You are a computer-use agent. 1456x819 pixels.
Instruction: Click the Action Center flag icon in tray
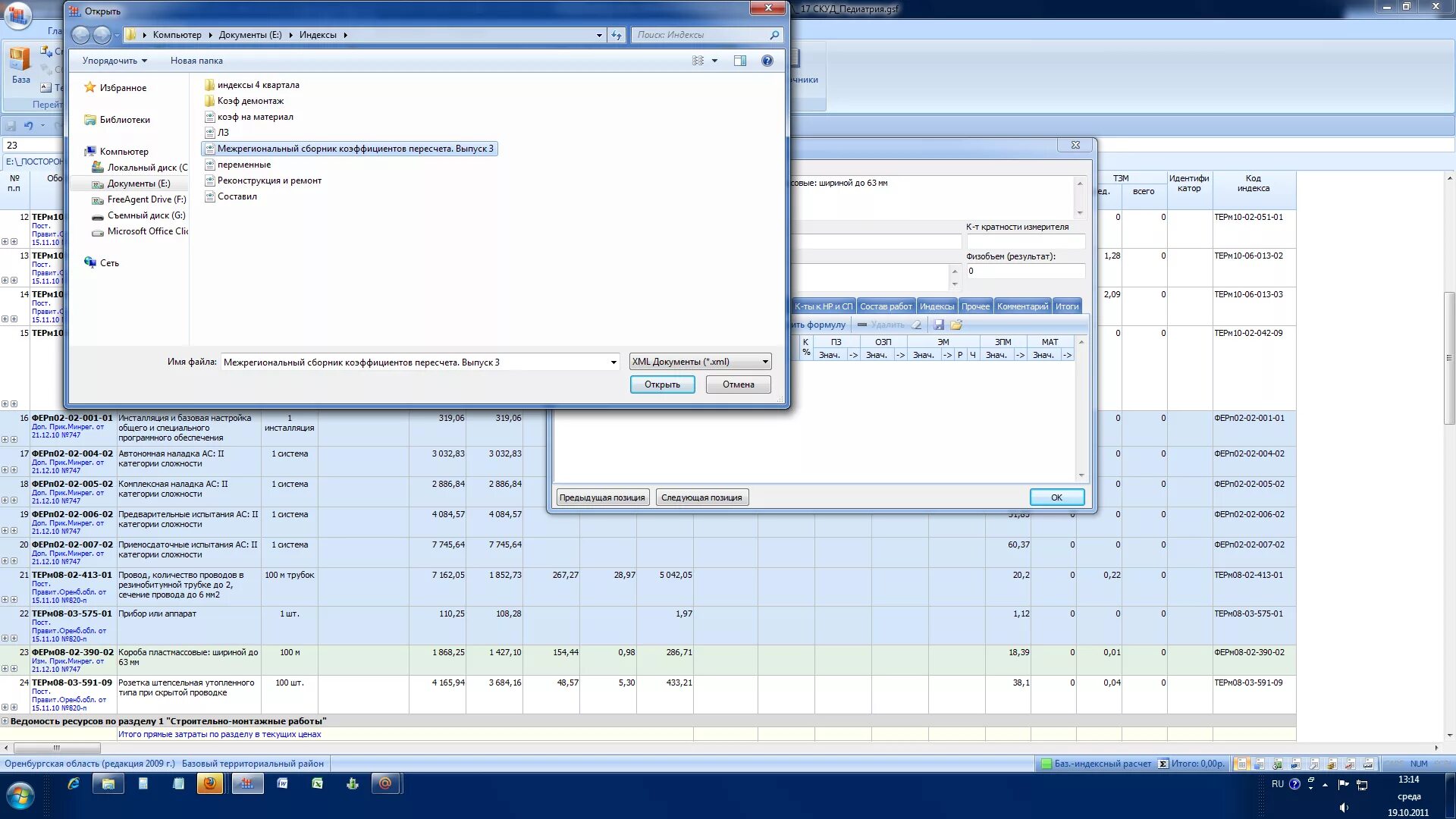pos(1343,784)
